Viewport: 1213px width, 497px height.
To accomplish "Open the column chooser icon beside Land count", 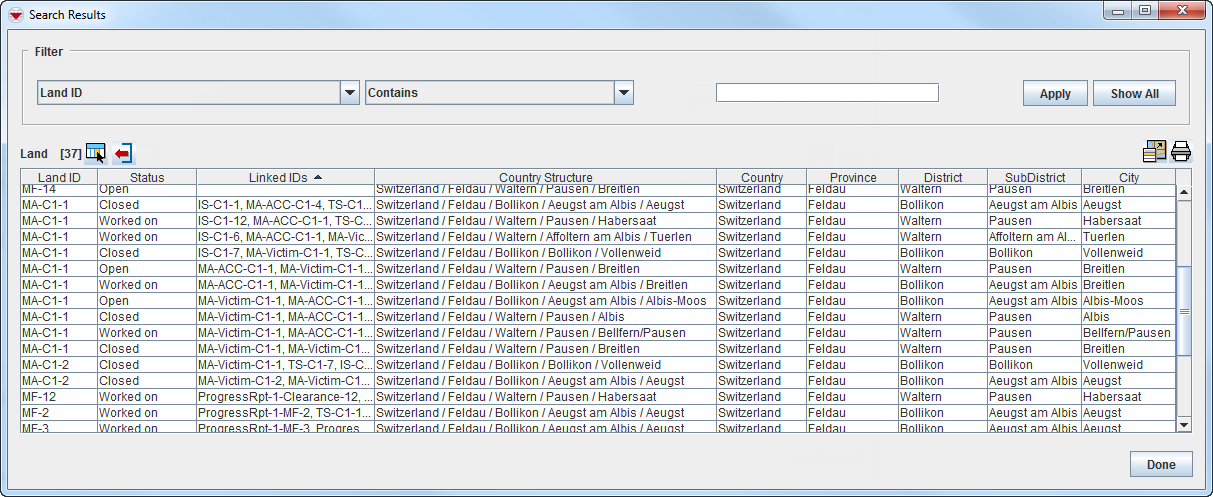I will pyautogui.click(x=96, y=153).
